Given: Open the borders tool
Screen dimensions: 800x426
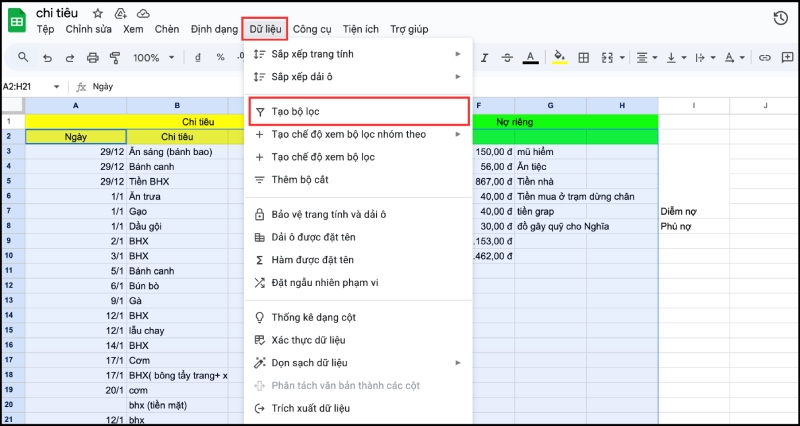Looking at the screenshot, I should pos(583,58).
